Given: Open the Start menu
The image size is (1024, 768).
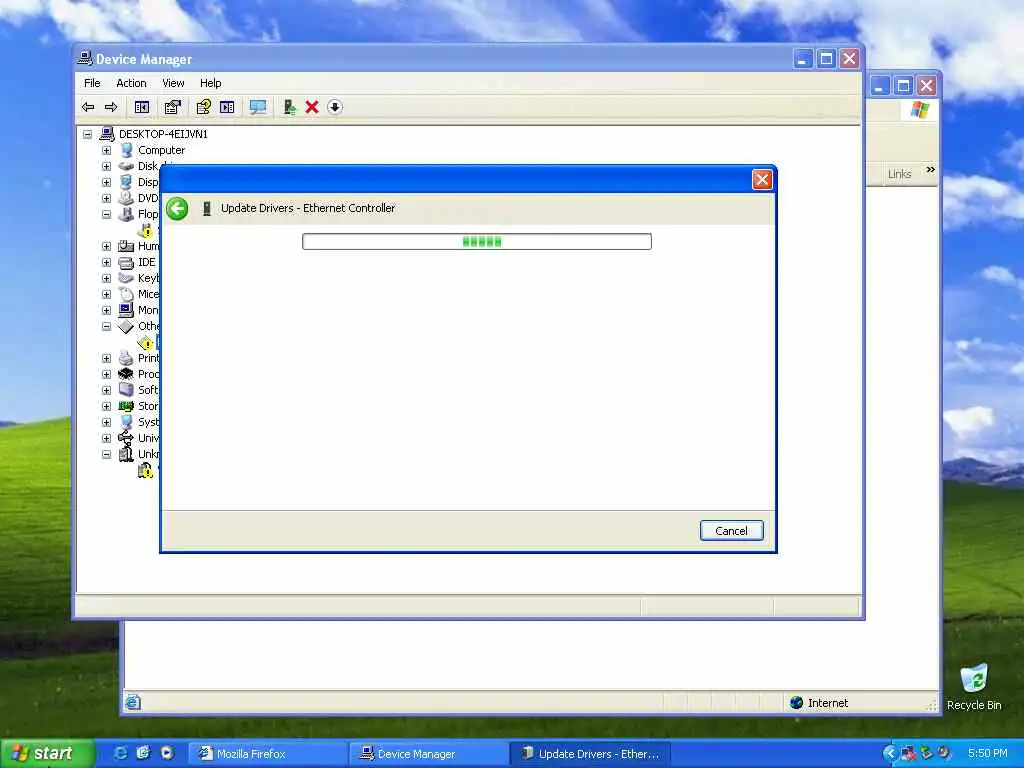Looking at the screenshot, I should (x=47, y=754).
